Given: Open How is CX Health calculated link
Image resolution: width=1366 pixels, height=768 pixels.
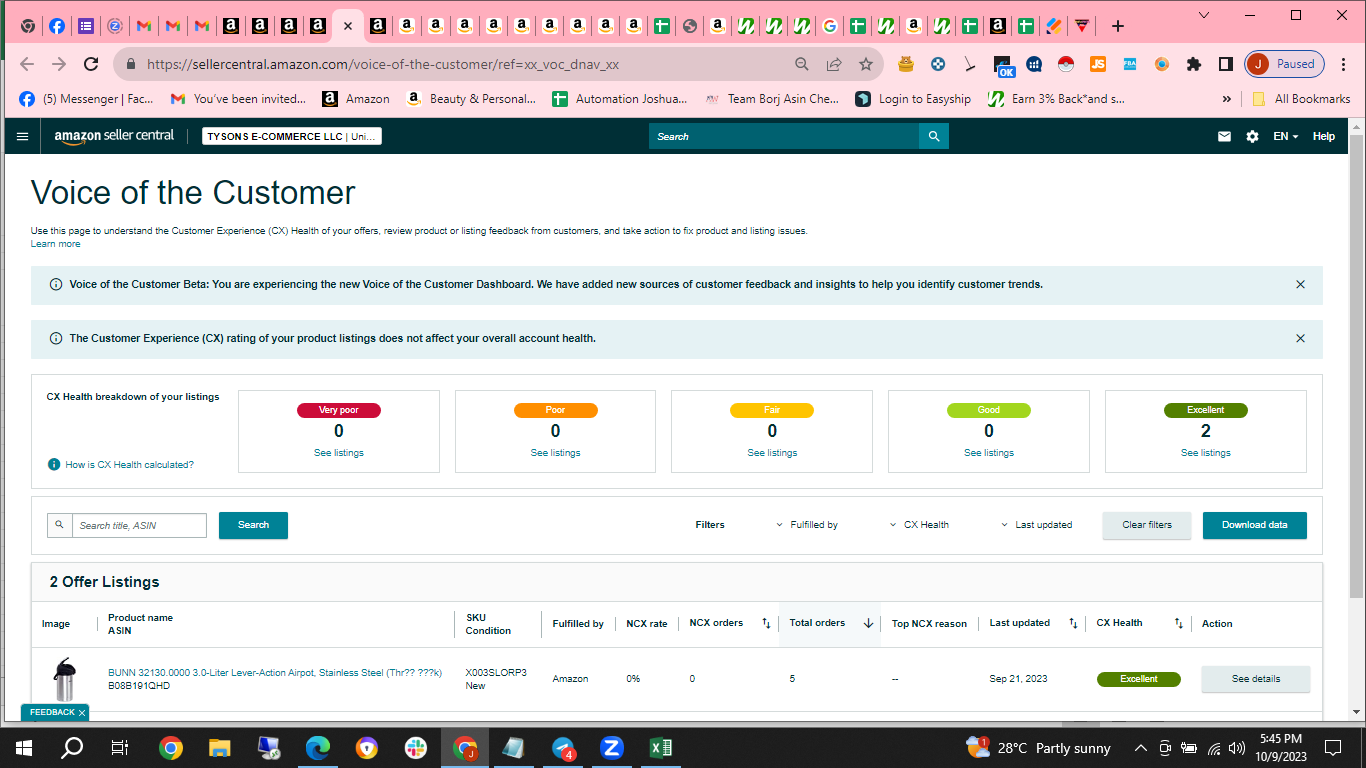Looking at the screenshot, I should (x=130, y=464).
